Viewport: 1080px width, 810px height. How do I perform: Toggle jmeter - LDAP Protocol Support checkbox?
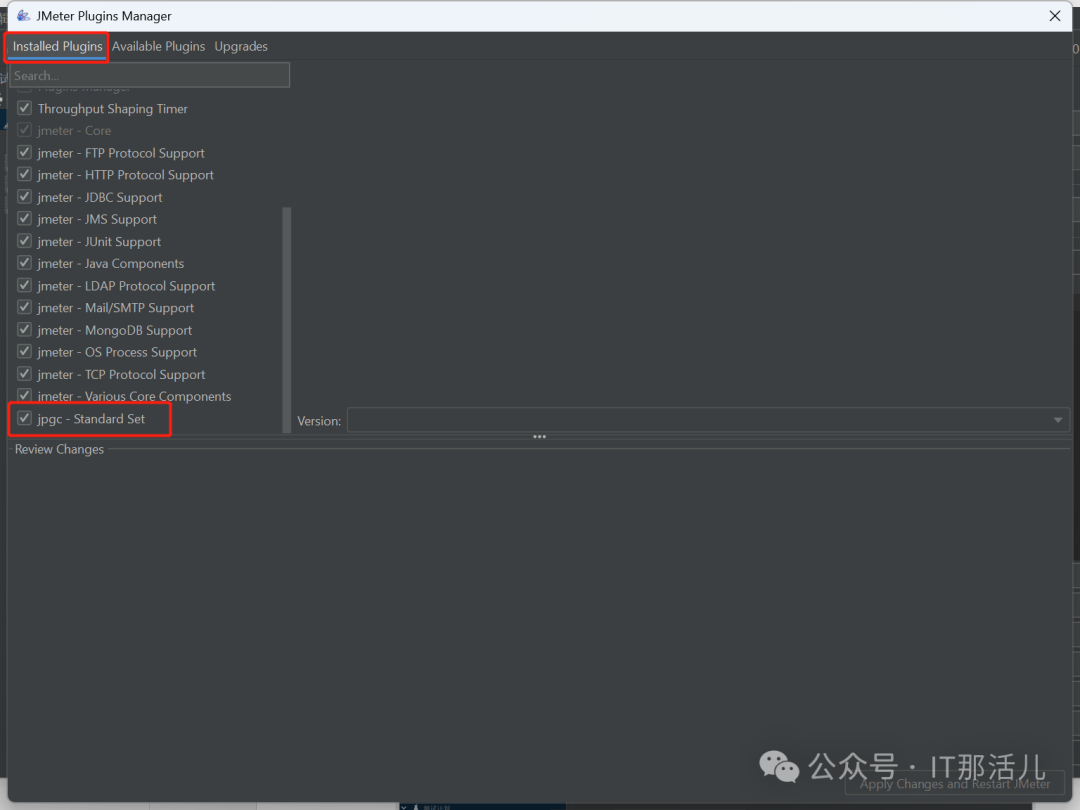coord(25,285)
